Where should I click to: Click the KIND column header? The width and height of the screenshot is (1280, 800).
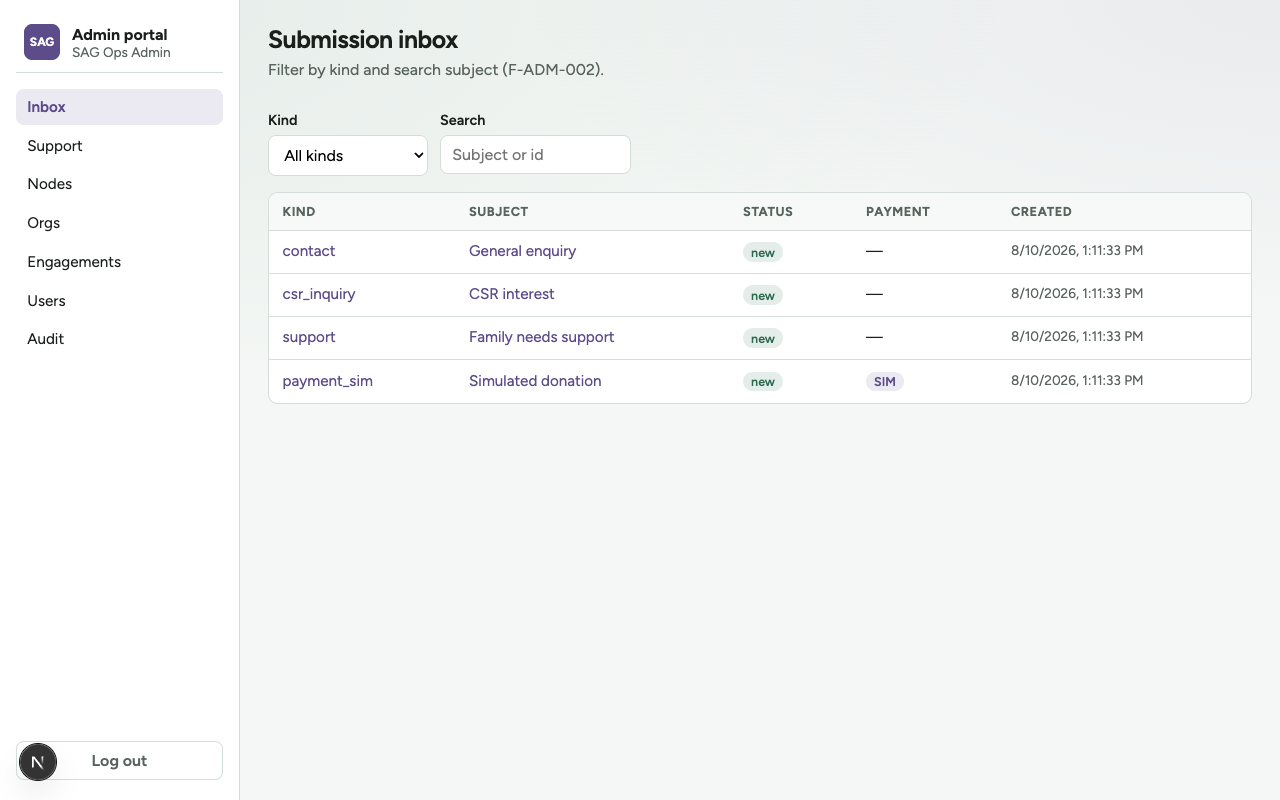tap(299, 212)
